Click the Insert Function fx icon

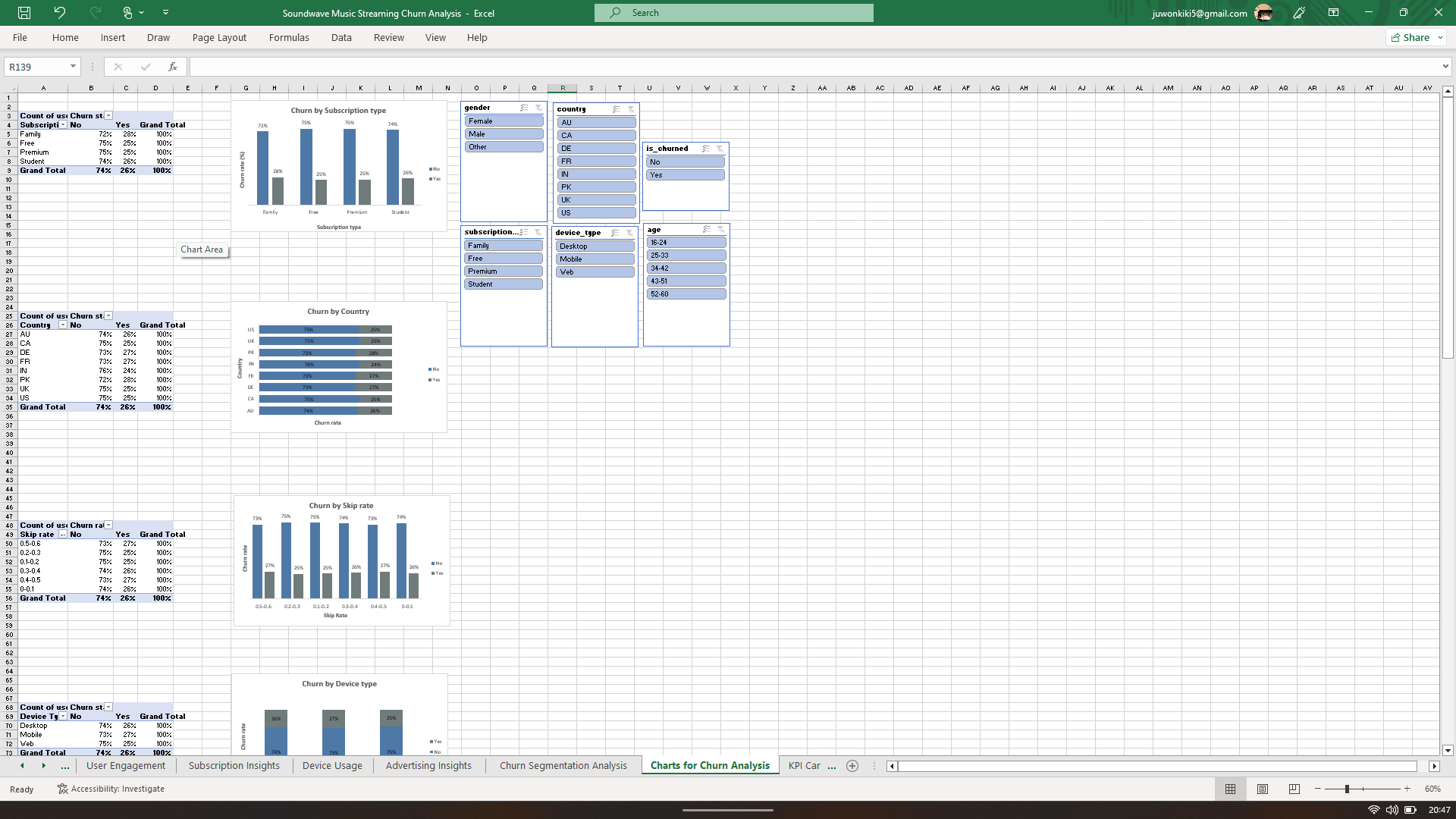click(x=173, y=67)
